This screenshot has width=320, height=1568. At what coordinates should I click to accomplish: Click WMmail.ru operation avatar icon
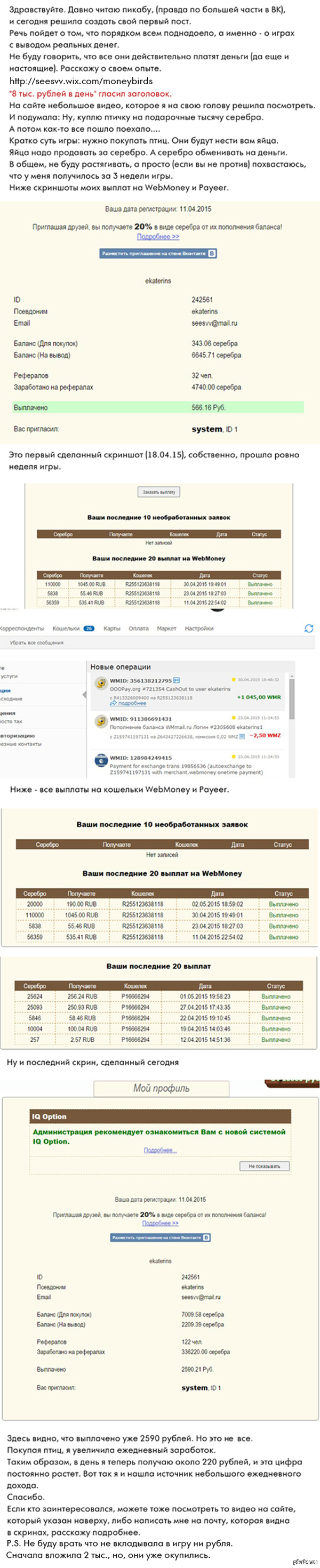coord(101,721)
